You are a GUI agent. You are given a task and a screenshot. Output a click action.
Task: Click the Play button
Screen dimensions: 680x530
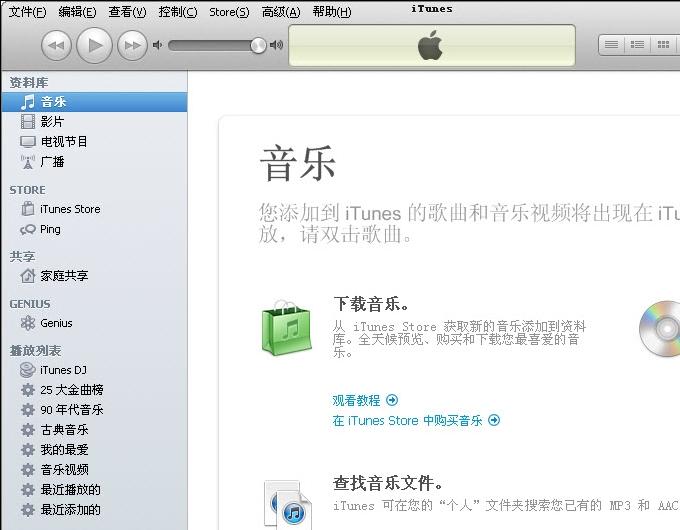[x=94, y=44]
